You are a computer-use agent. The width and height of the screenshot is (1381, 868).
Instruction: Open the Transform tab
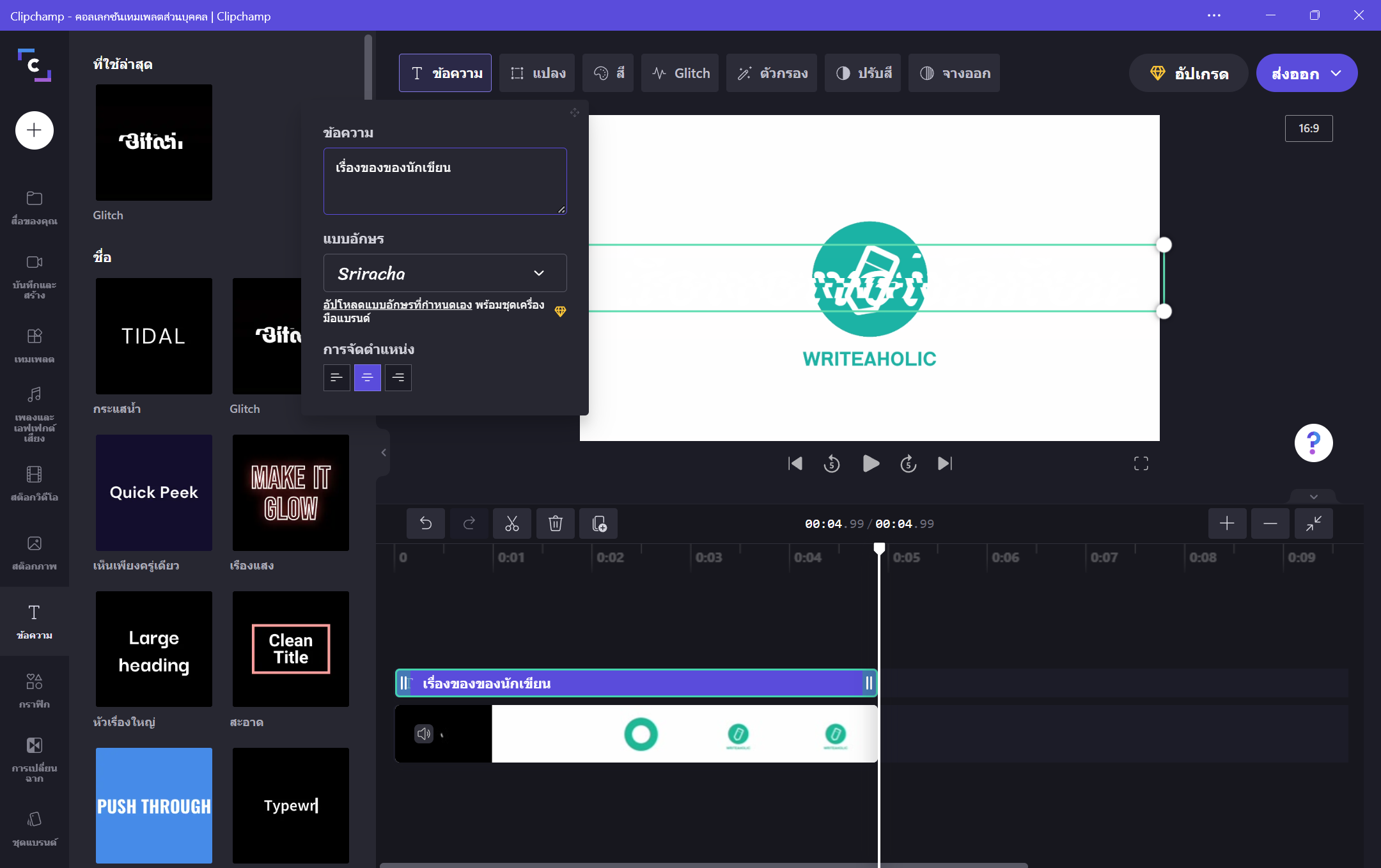(537, 73)
